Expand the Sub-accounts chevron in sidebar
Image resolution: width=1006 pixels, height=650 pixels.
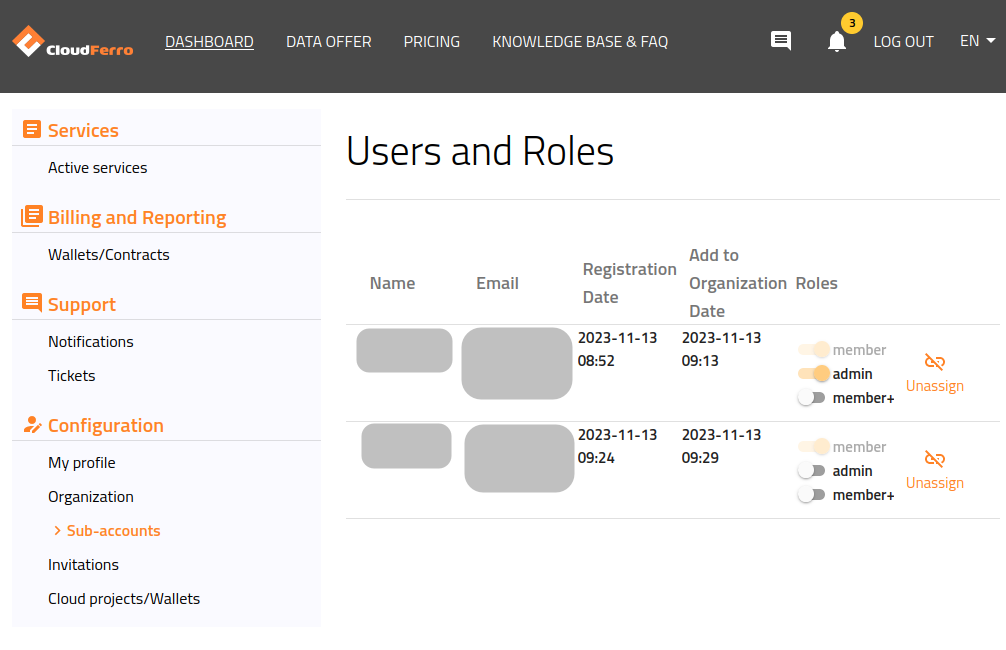(57, 530)
